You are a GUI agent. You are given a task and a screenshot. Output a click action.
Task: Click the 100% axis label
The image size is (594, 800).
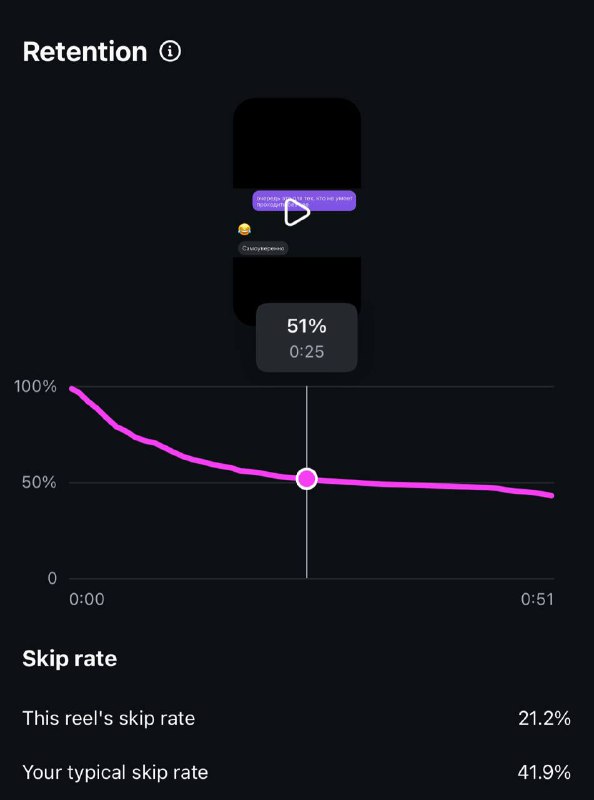(x=35, y=386)
